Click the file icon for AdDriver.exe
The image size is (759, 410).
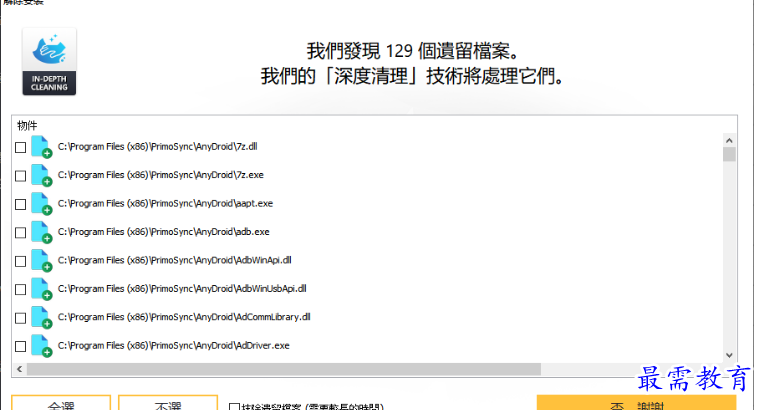click(x=42, y=346)
